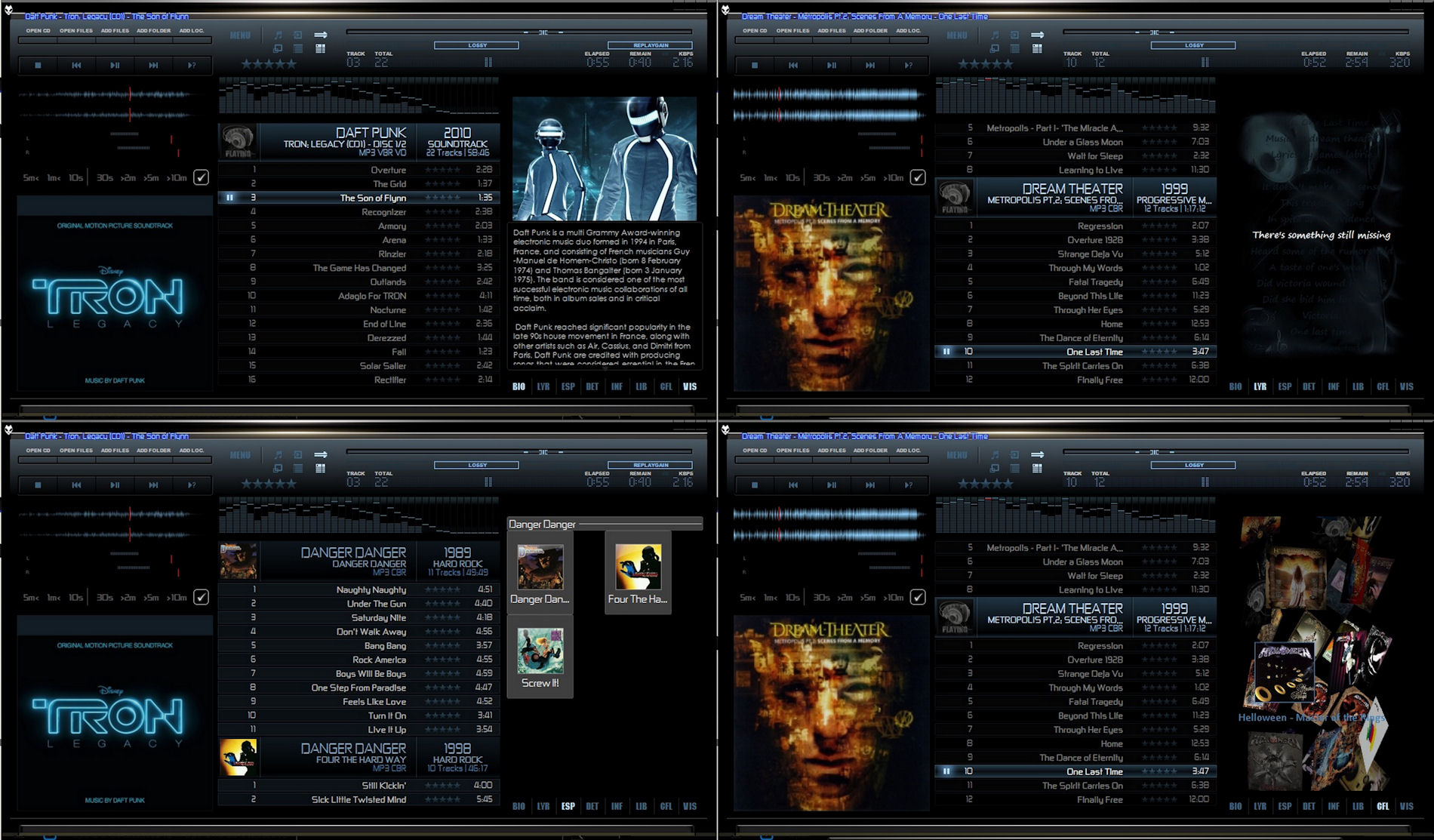Viewport: 1434px width, 840px height.
Task: Adjust the top slider bar in the cover flow window
Action: pos(1236,452)
